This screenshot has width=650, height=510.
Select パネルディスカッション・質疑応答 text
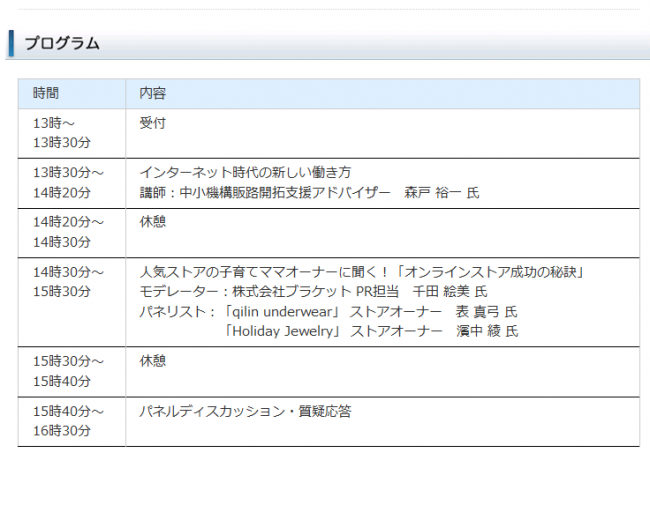point(245,411)
